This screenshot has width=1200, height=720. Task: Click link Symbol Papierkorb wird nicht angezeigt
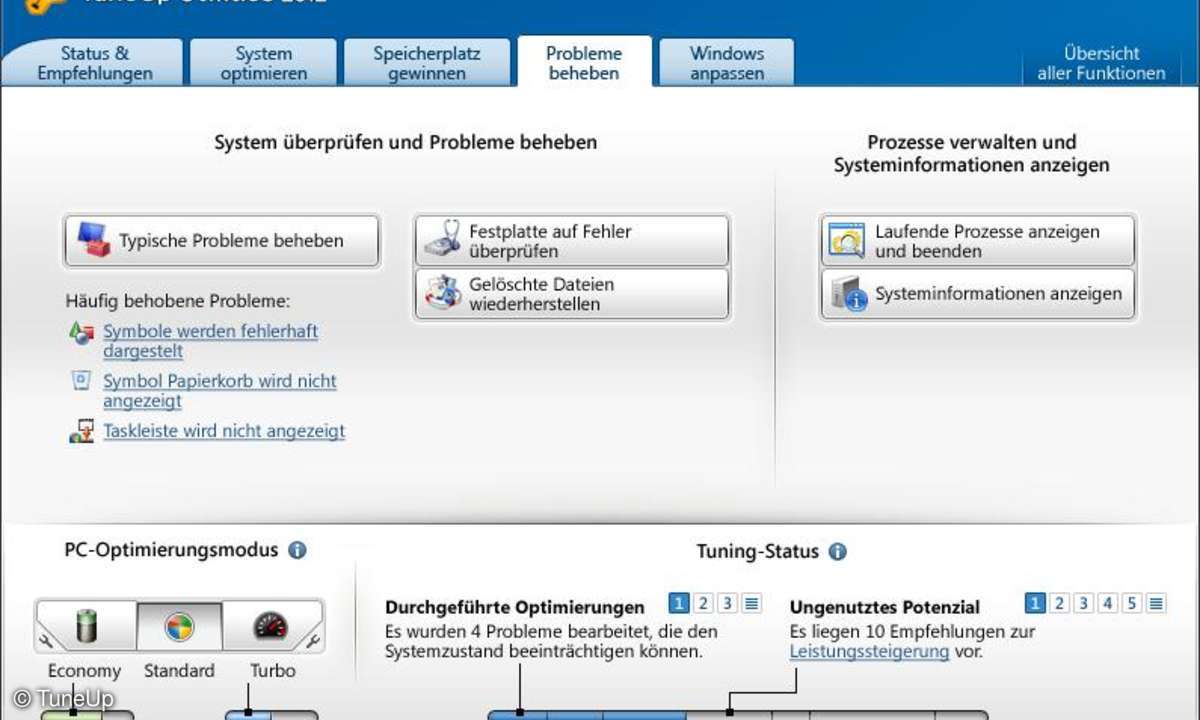219,391
